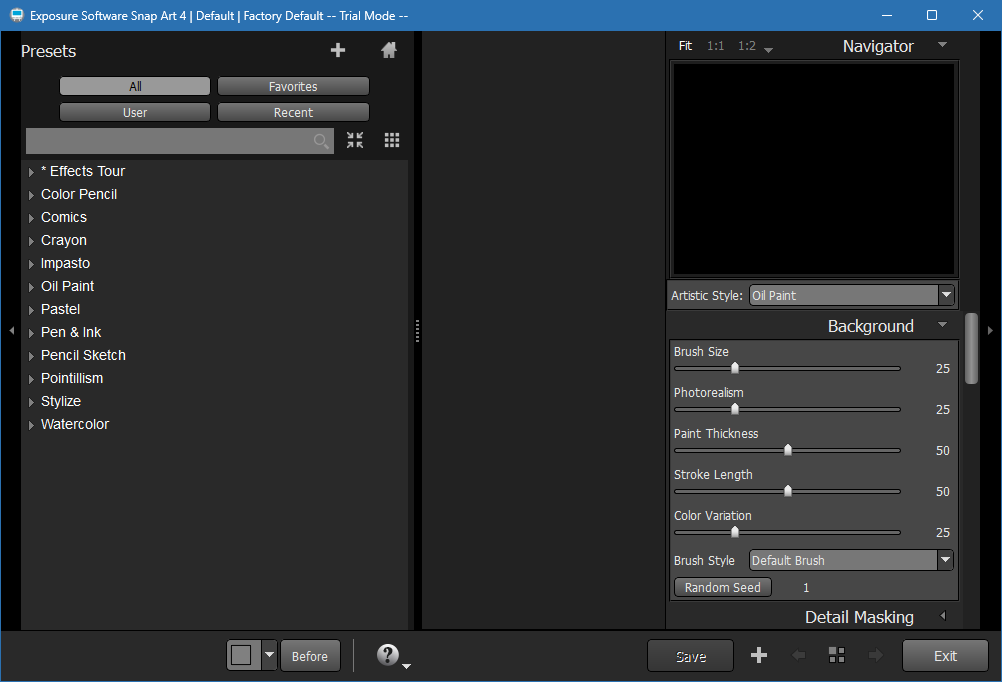Collapse the left panel arrow
Image resolution: width=1002 pixels, height=682 pixels.
11,330
